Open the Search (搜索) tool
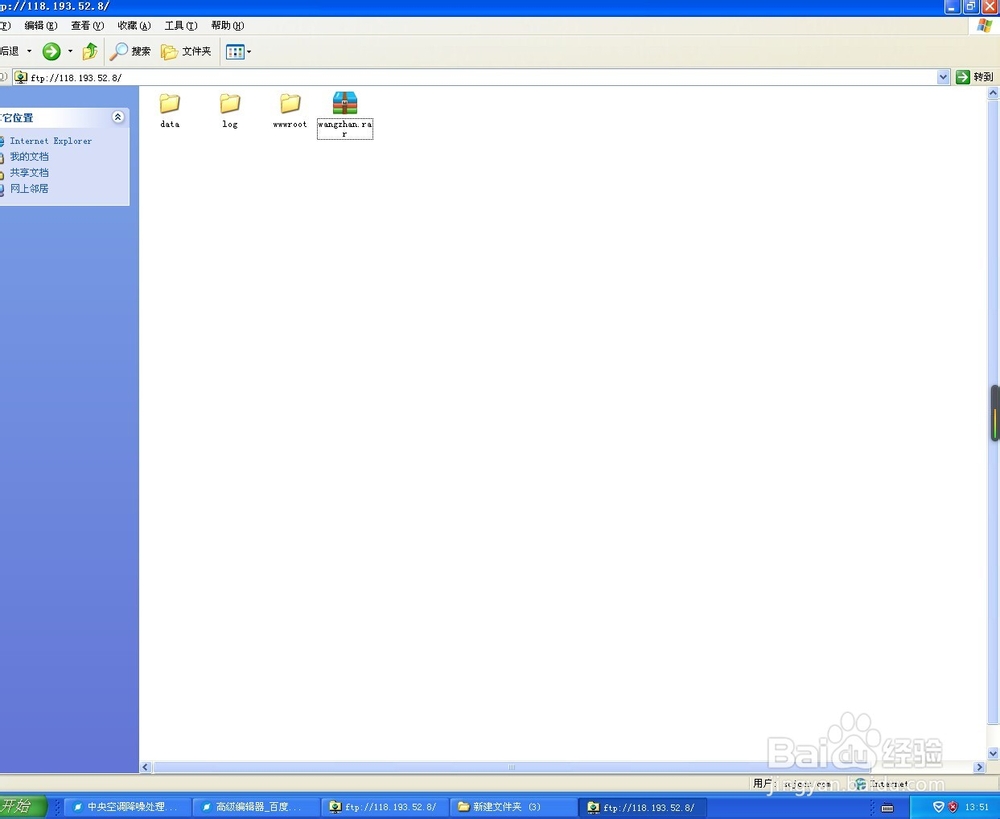The image size is (1000, 819). point(130,51)
